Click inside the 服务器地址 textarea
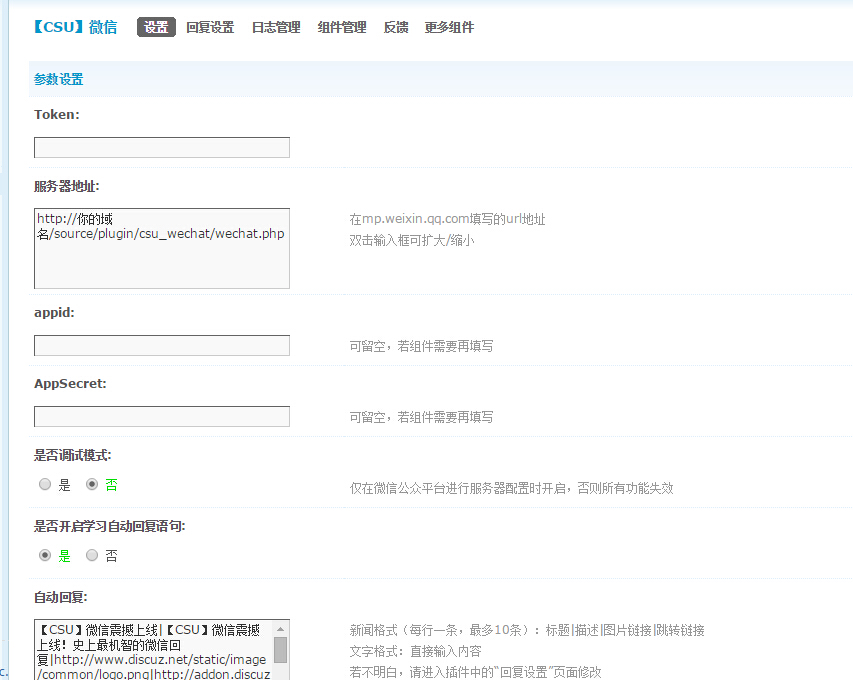The image size is (853, 680). pos(162,249)
